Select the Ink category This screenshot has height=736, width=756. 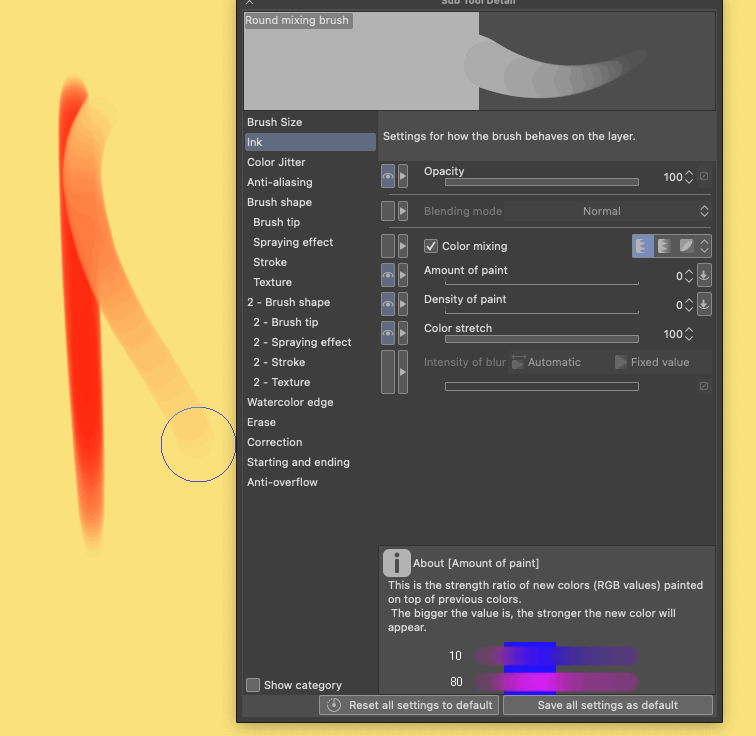(310, 142)
